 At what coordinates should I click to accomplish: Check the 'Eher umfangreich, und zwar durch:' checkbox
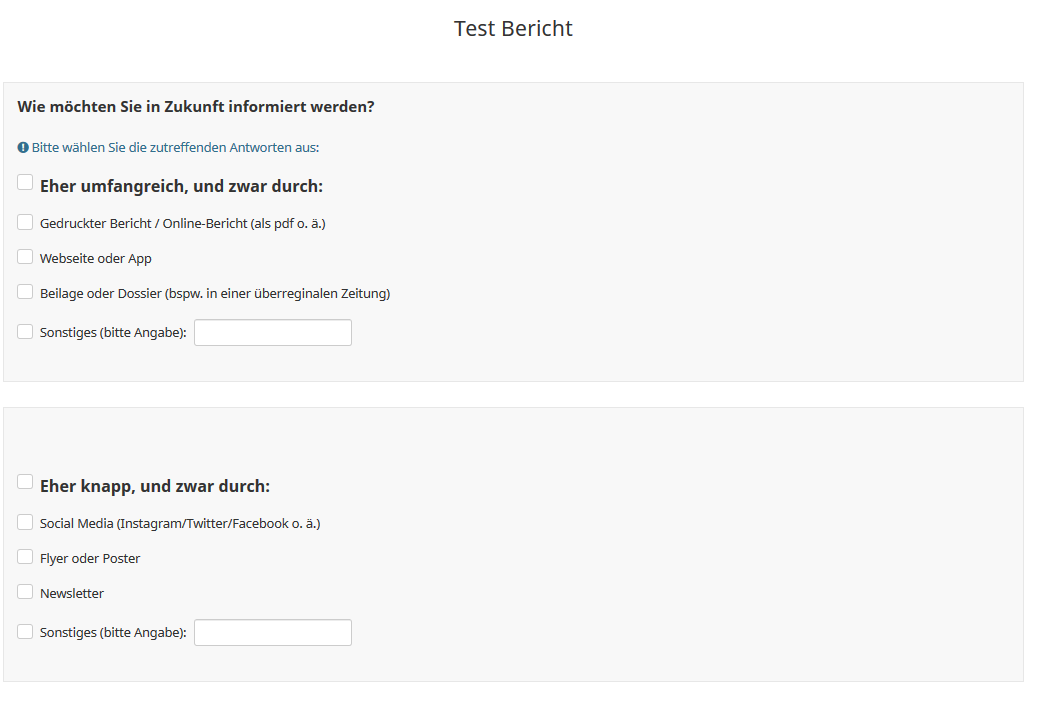point(25,182)
